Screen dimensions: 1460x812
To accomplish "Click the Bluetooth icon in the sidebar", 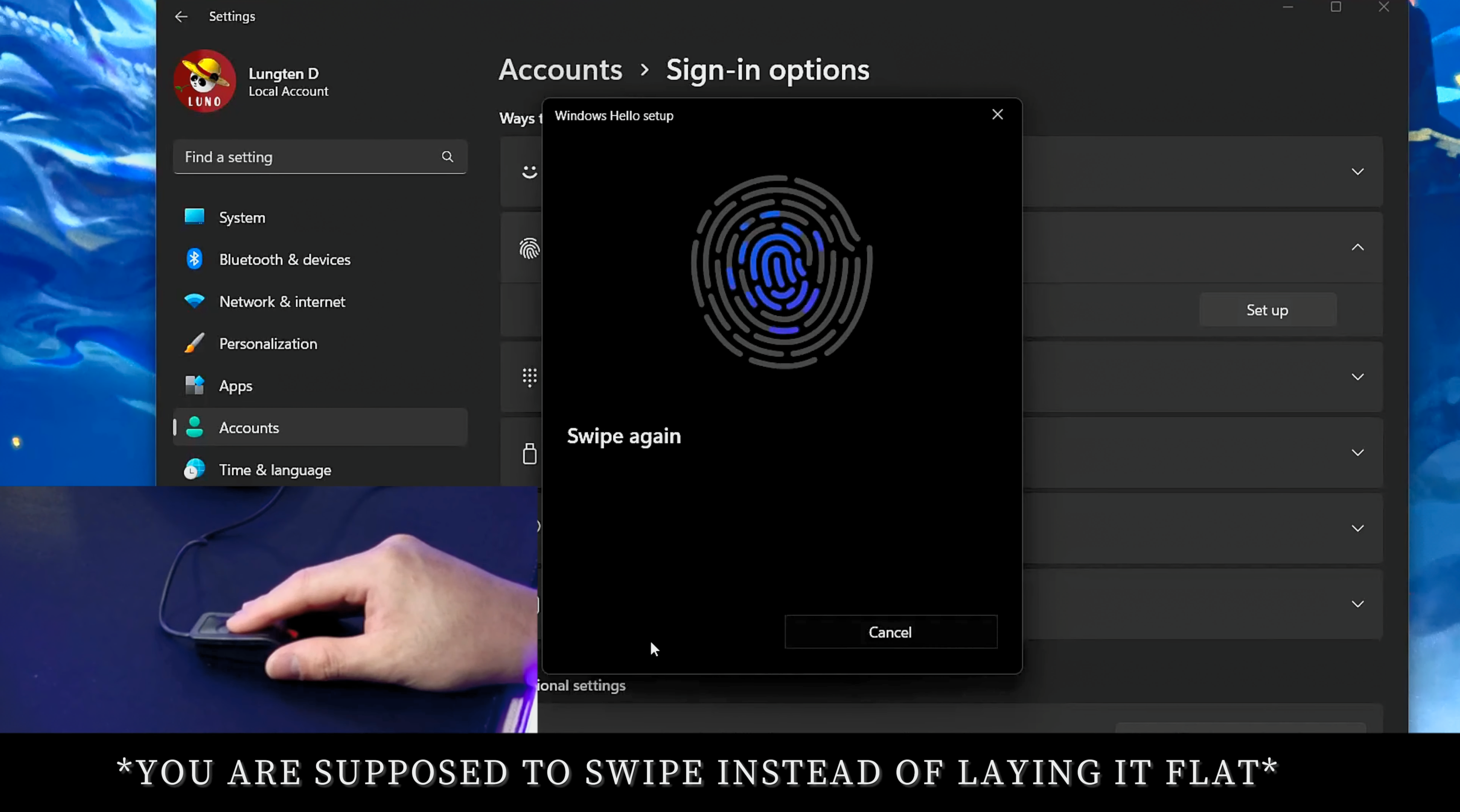I will coord(194,259).
